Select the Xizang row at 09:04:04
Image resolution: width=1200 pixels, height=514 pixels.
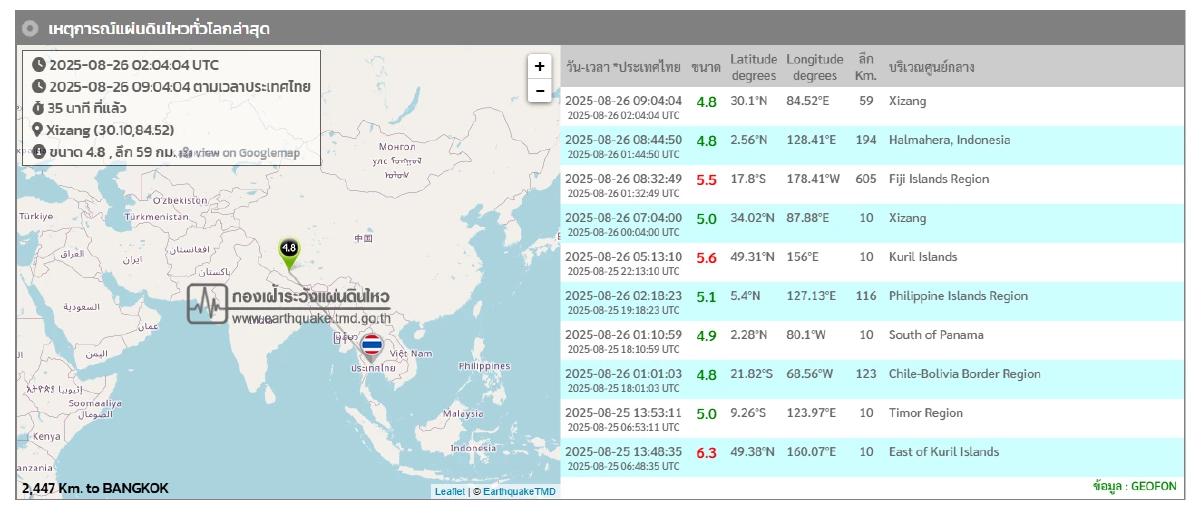pyautogui.click(x=872, y=106)
